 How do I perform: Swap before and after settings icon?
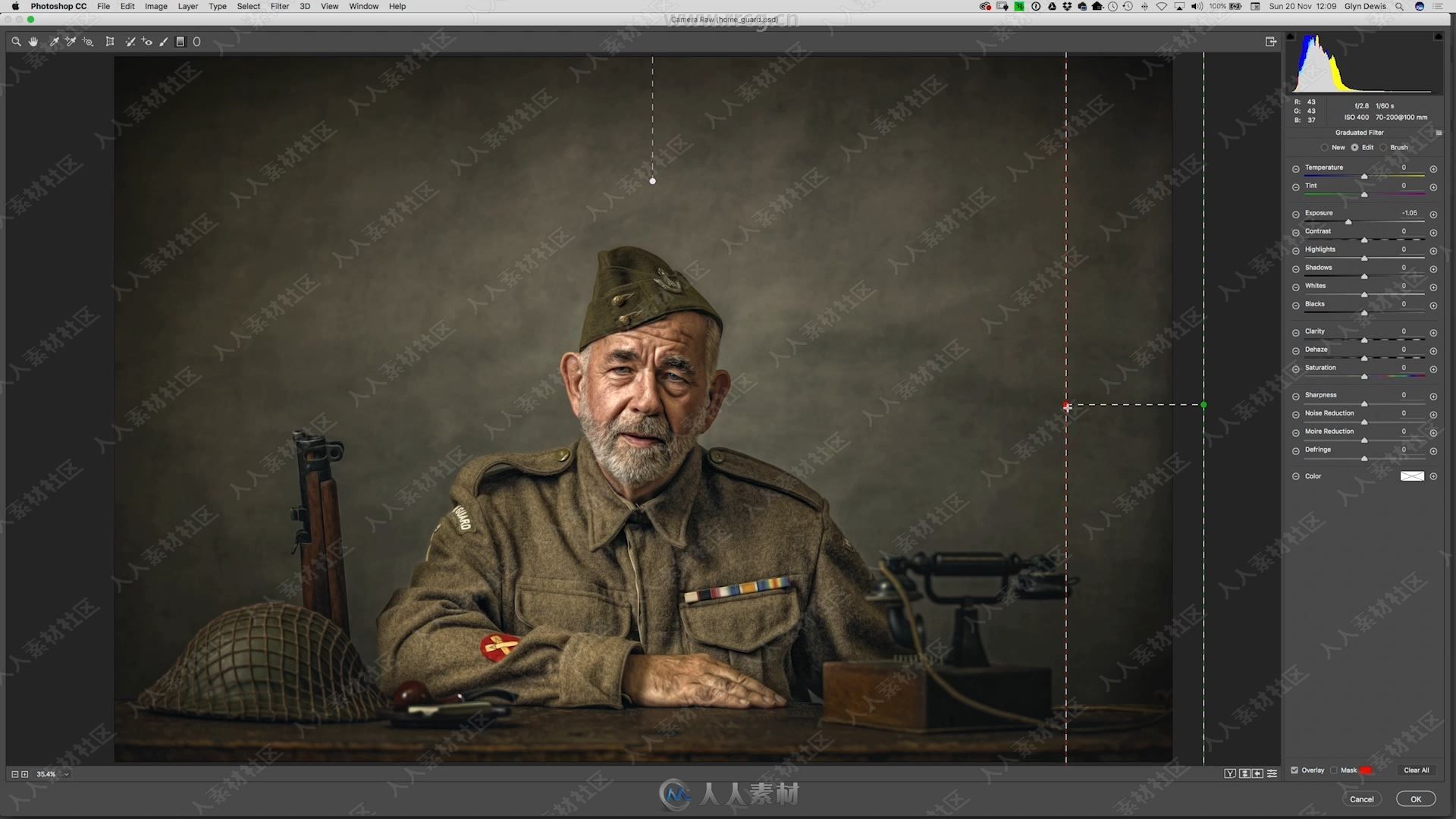tap(1244, 773)
